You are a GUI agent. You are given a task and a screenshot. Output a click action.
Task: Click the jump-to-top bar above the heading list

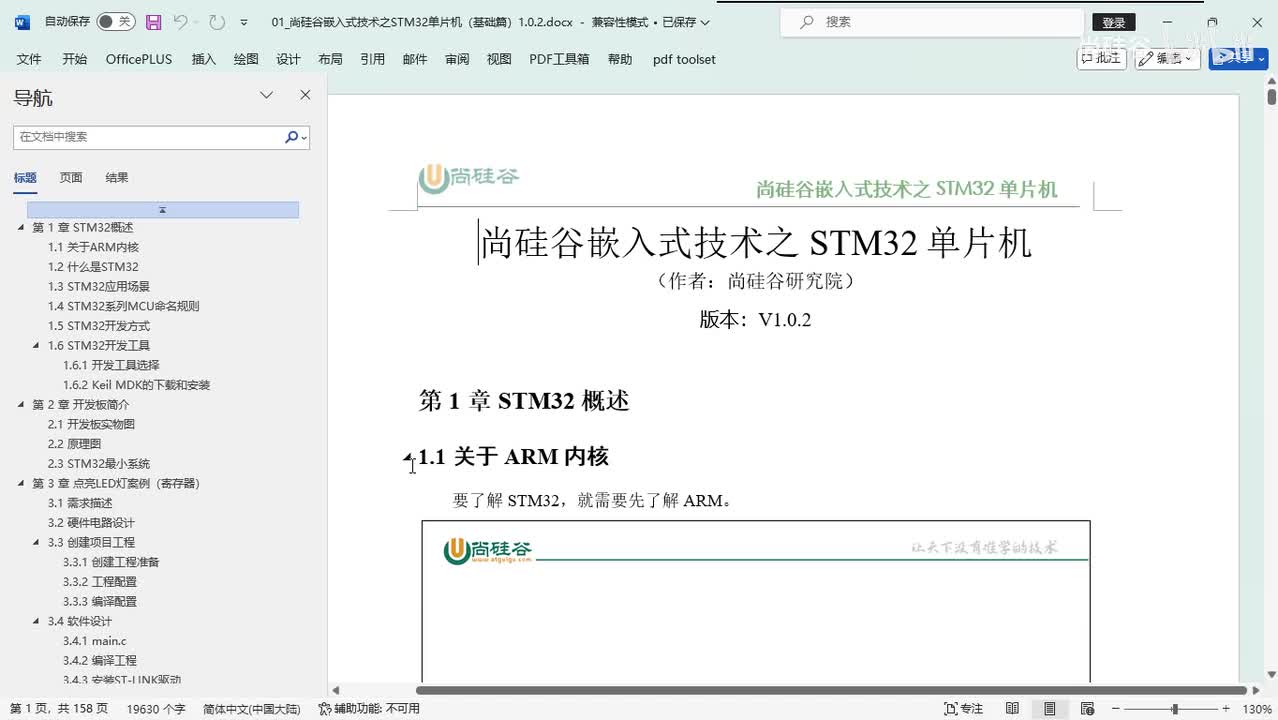pos(163,210)
